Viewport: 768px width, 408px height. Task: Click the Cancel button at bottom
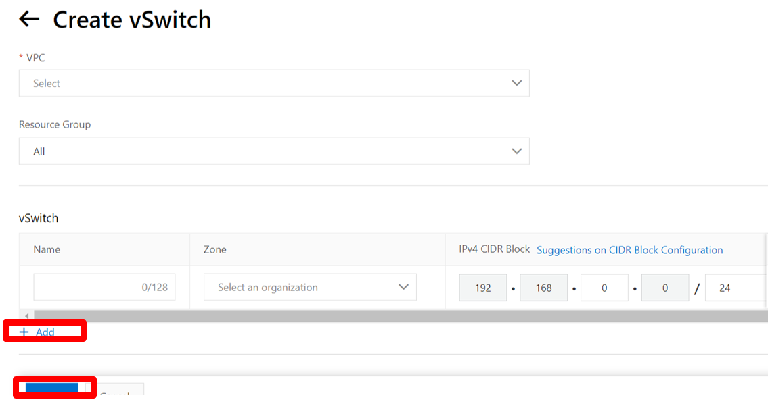(120, 394)
